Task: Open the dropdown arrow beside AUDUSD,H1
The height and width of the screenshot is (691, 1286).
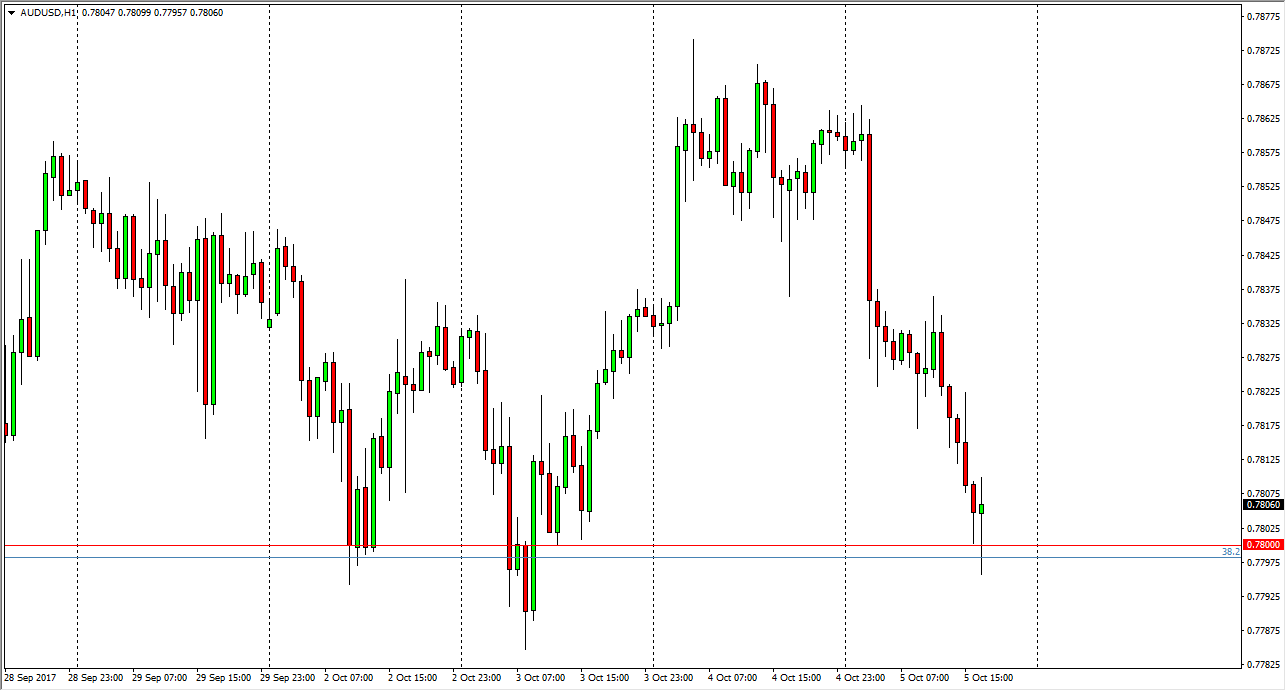Action: (11, 12)
